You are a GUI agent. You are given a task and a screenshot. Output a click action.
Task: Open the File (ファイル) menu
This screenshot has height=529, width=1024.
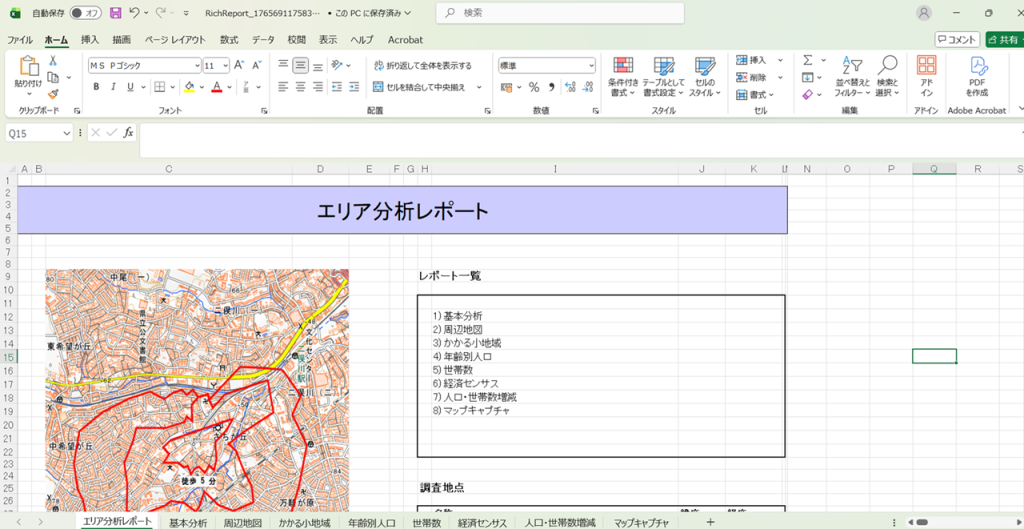[20, 40]
